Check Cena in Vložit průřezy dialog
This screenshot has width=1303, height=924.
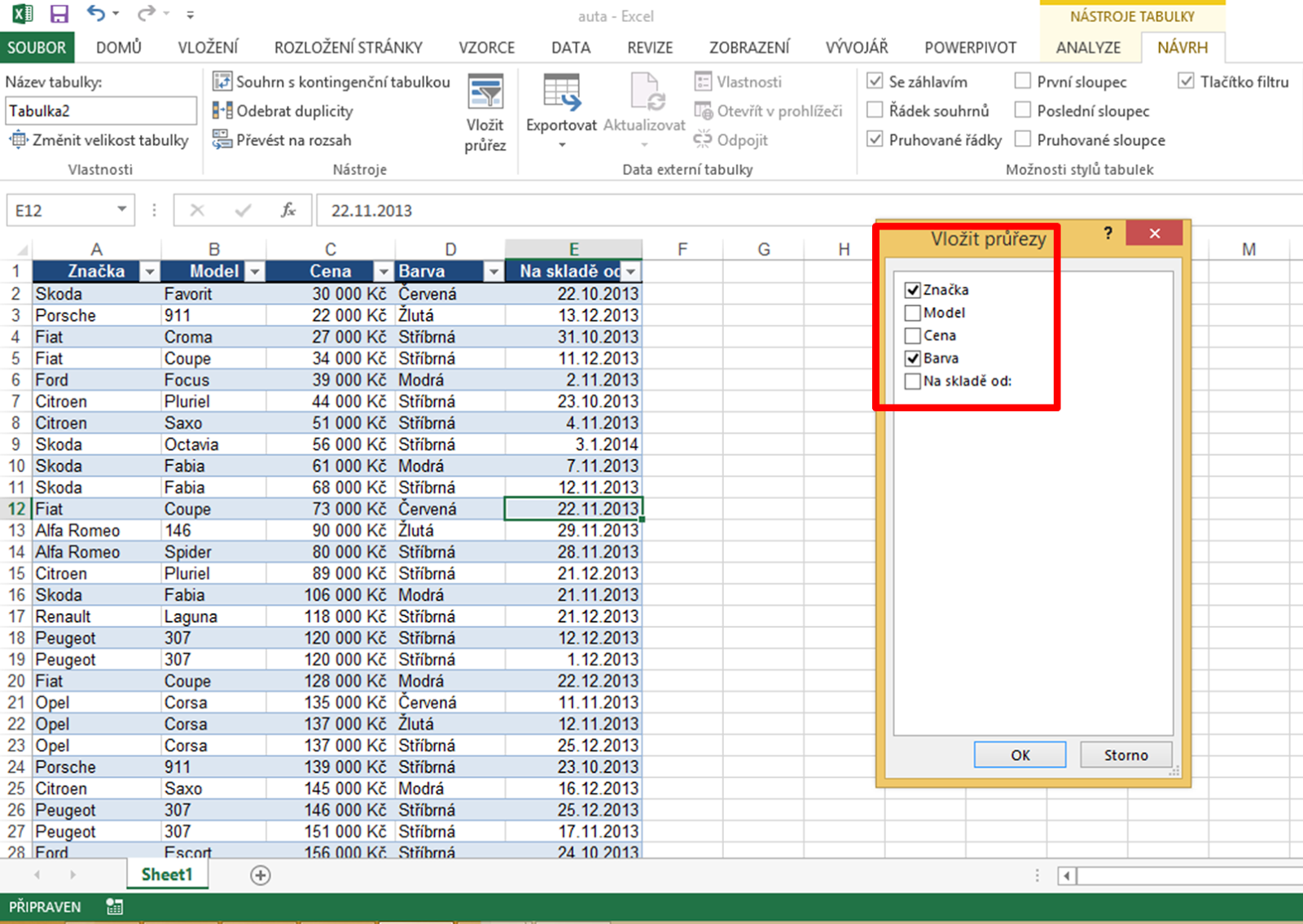[x=913, y=335]
